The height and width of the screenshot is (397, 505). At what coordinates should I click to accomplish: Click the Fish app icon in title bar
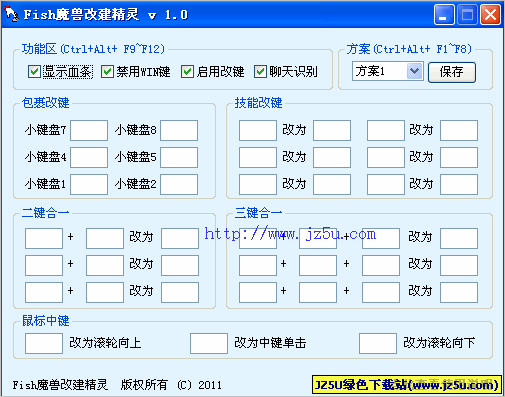[12, 14]
